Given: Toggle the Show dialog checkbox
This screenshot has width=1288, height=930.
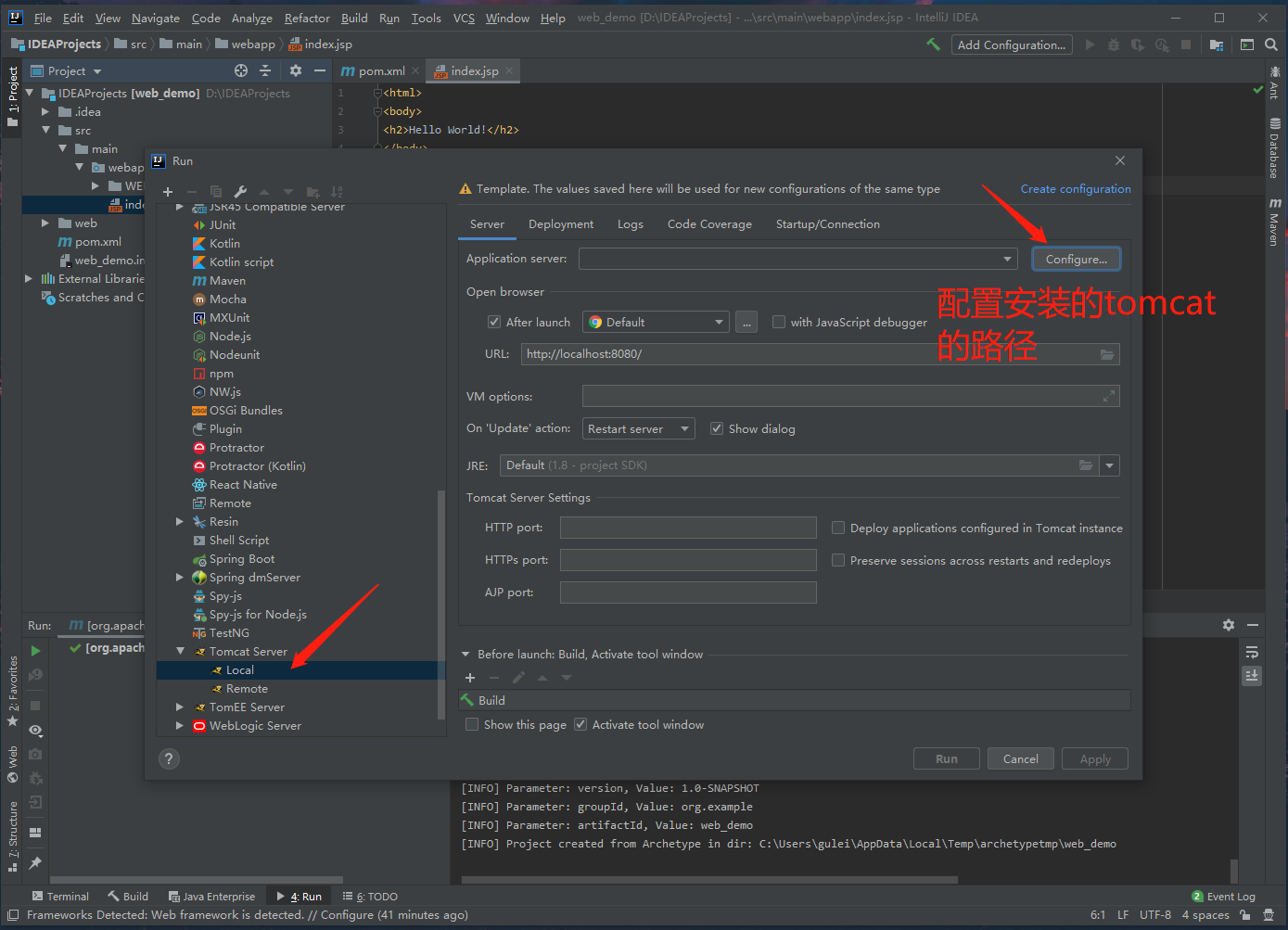Looking at the screenshot, I should (717, 428).
